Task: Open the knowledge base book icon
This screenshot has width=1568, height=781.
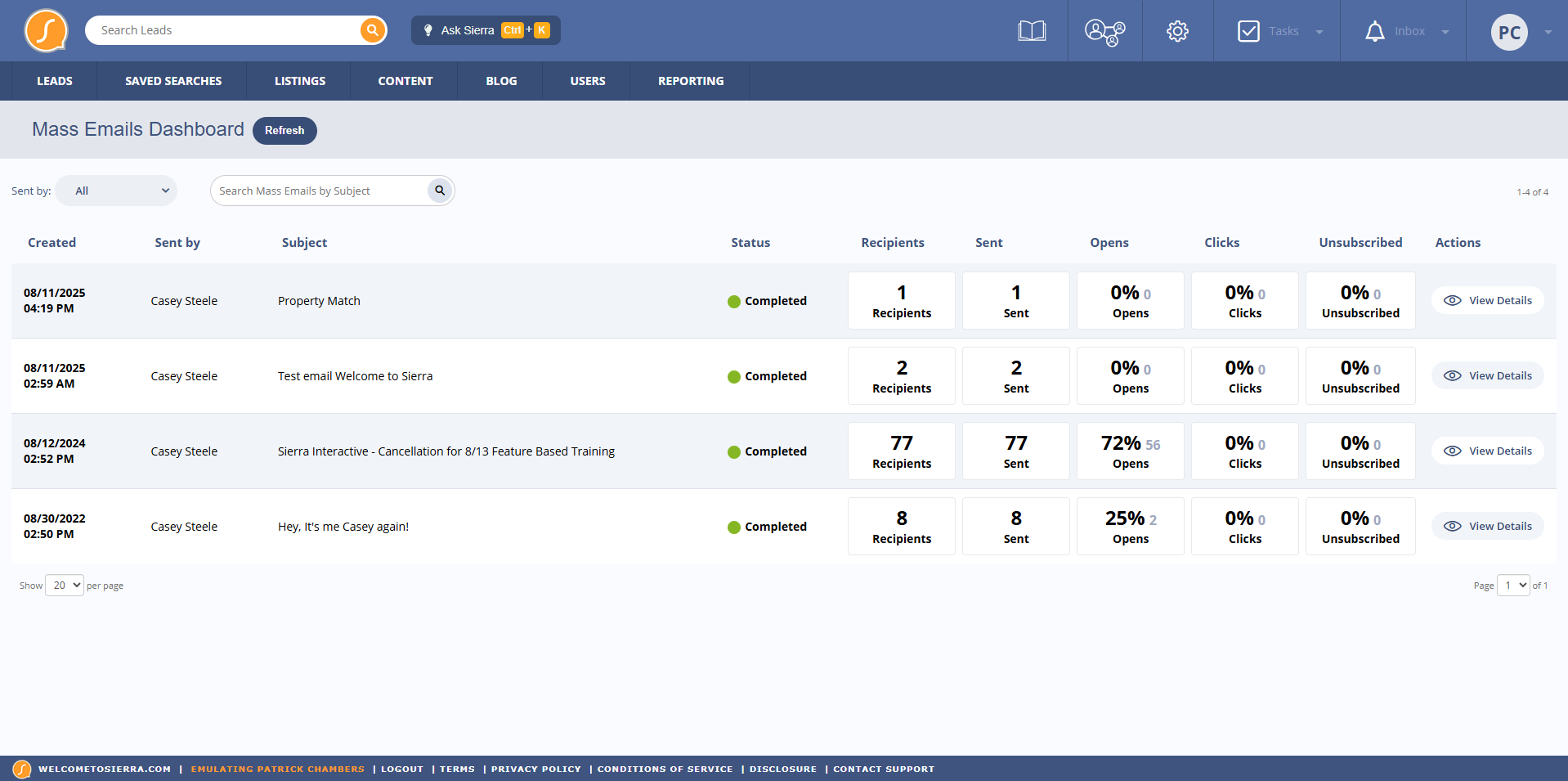Action: (1032, 31)
